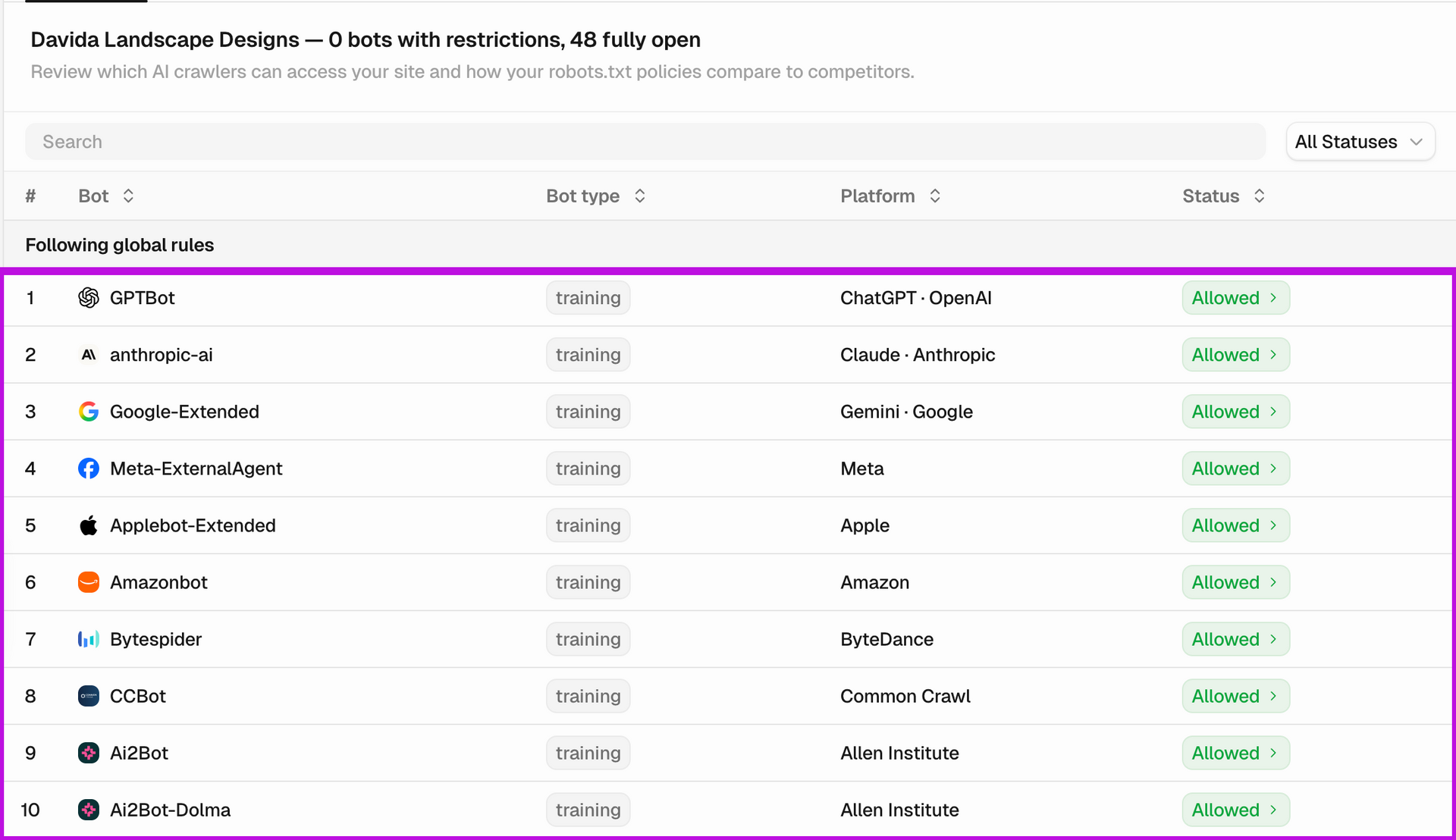Click the anthropic-ai logo icon
Image resolution: width=1456 pixels, height=840 pixels.
pyautogui.click(x=89, y=355)
